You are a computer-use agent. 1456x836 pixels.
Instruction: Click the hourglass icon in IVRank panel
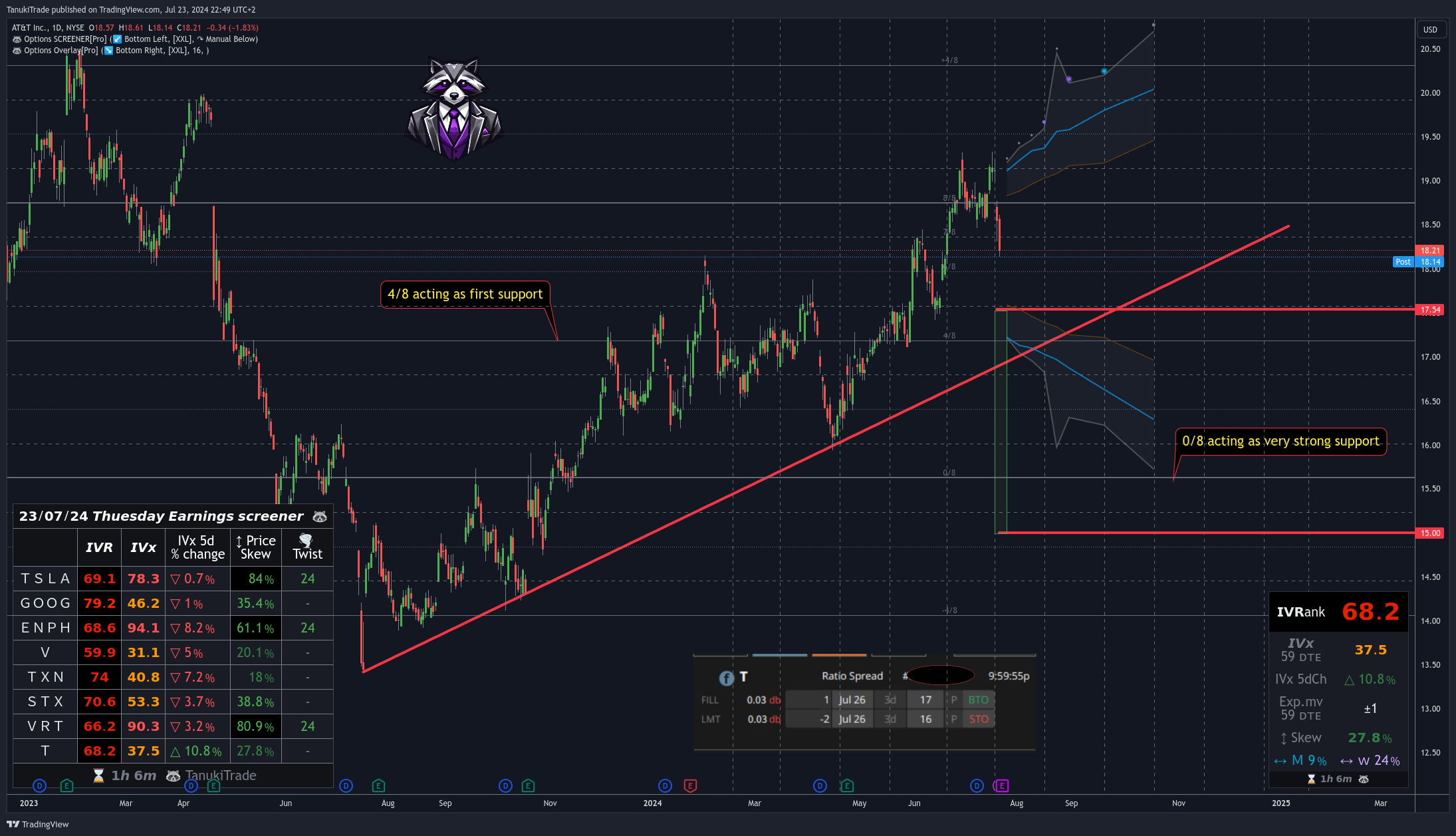(x=1311, y=779)
